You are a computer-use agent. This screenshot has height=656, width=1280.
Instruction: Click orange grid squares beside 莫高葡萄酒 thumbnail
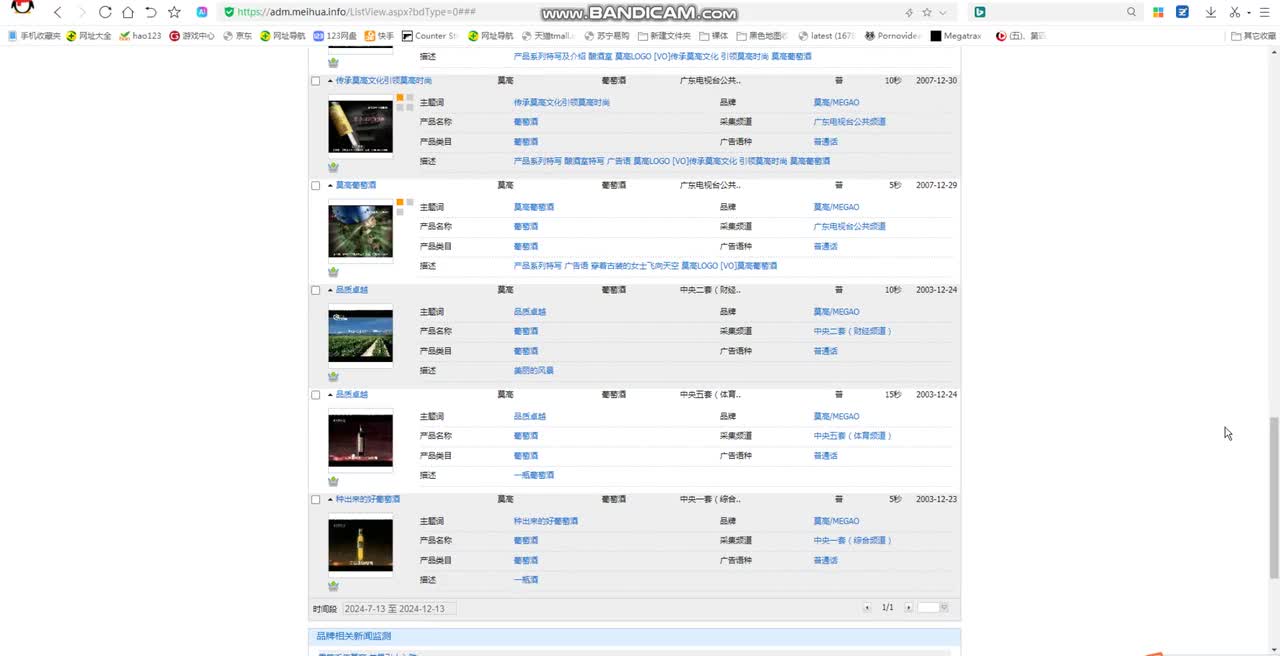(x=405, y=206)
